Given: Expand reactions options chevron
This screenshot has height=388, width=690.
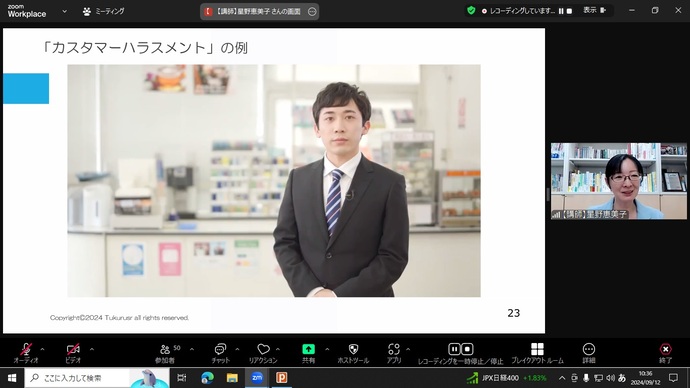Looking at the screenshot, I should coord(278,349).
